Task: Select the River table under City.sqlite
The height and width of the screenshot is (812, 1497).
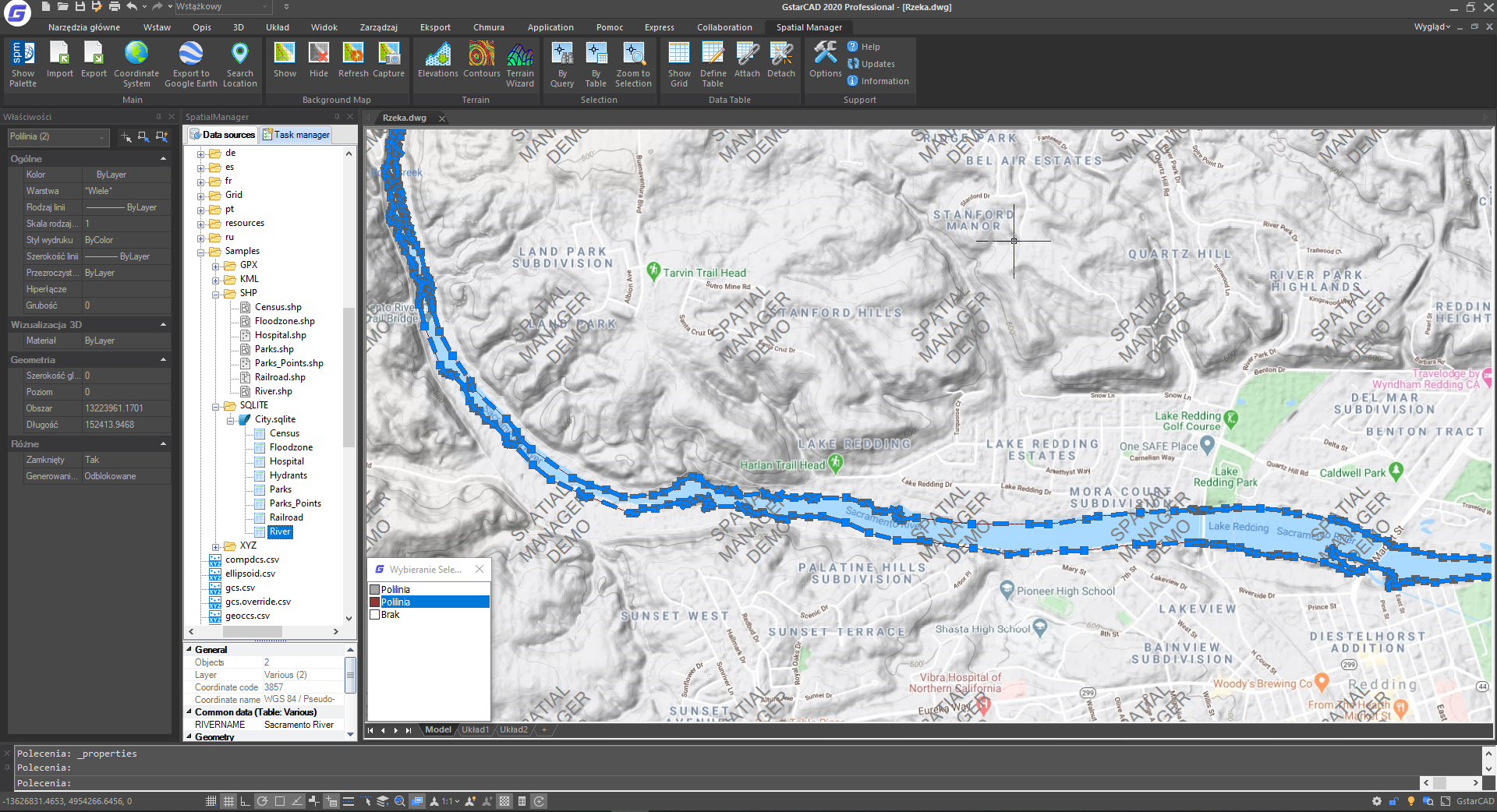Action: pos(280,531)
